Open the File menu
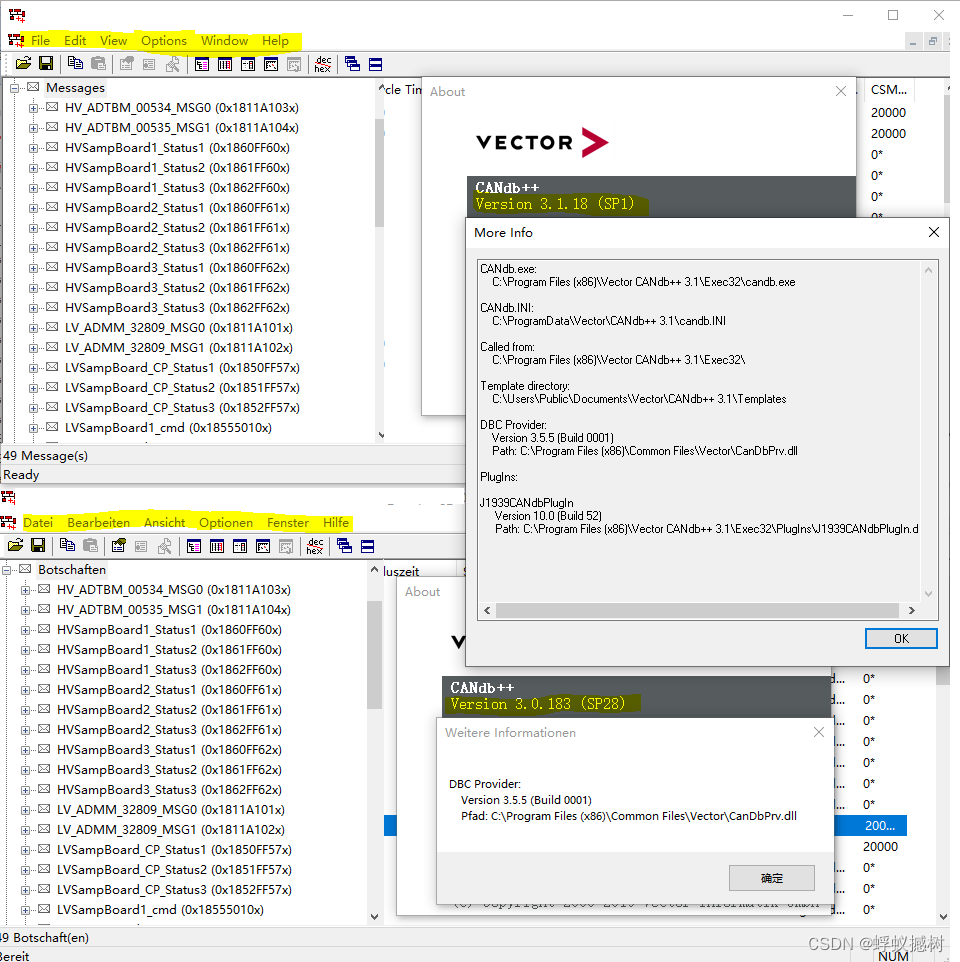This screenshot has width=960, height=962. tap(40, 40)
